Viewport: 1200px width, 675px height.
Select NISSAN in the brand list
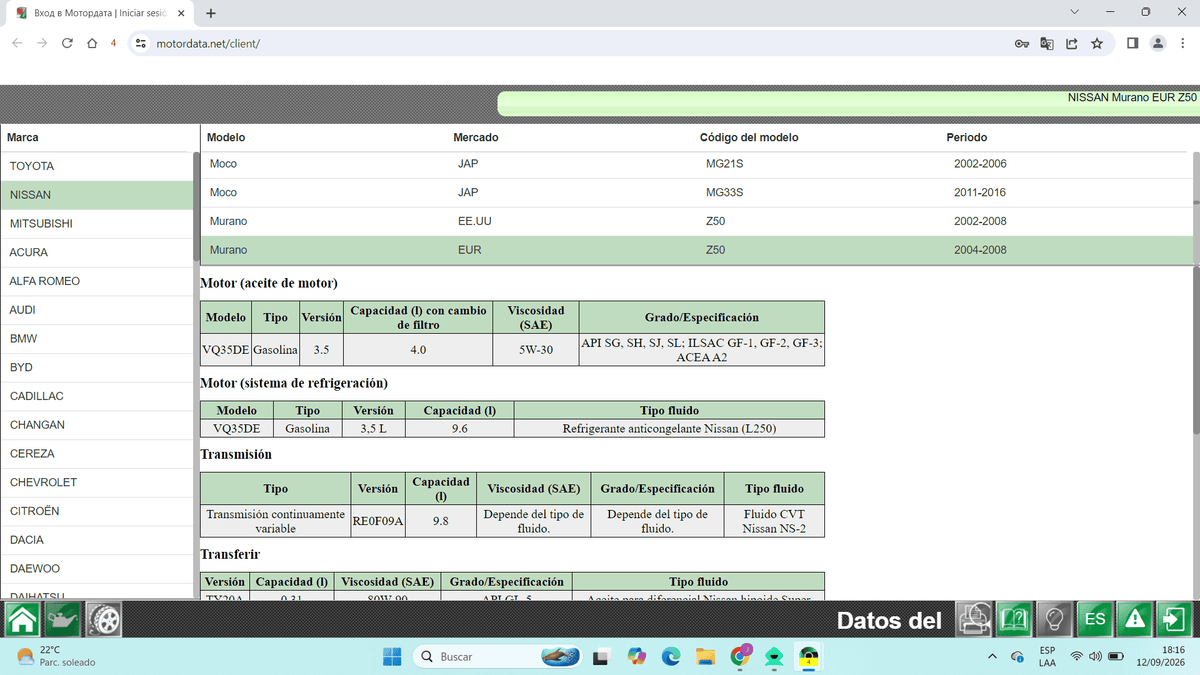coord(96,195)
